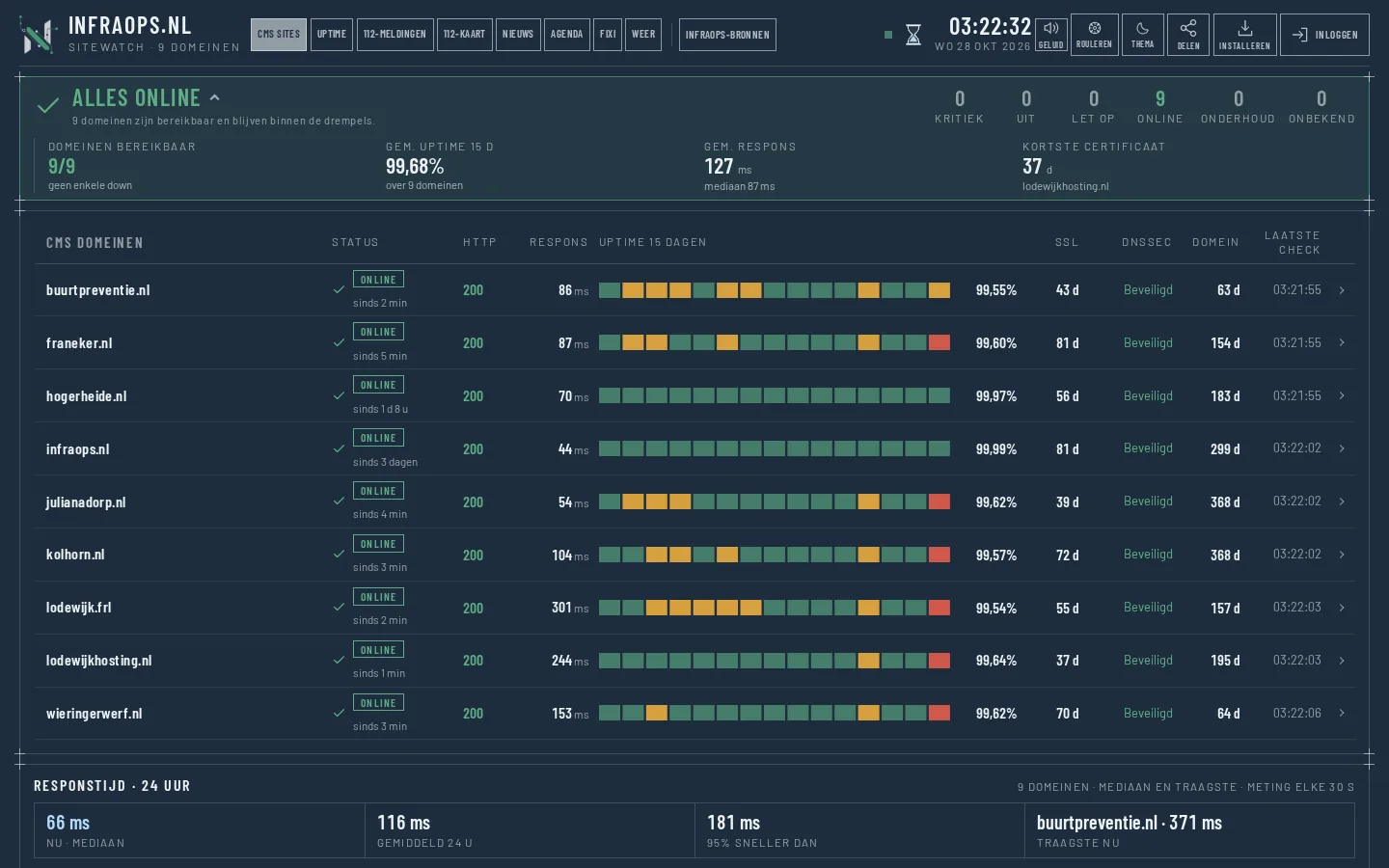Click the large green checkmark beside Alles Online
Image resolution: width=1389 pixels, height=868 pixels.
[x=48, y=106]
